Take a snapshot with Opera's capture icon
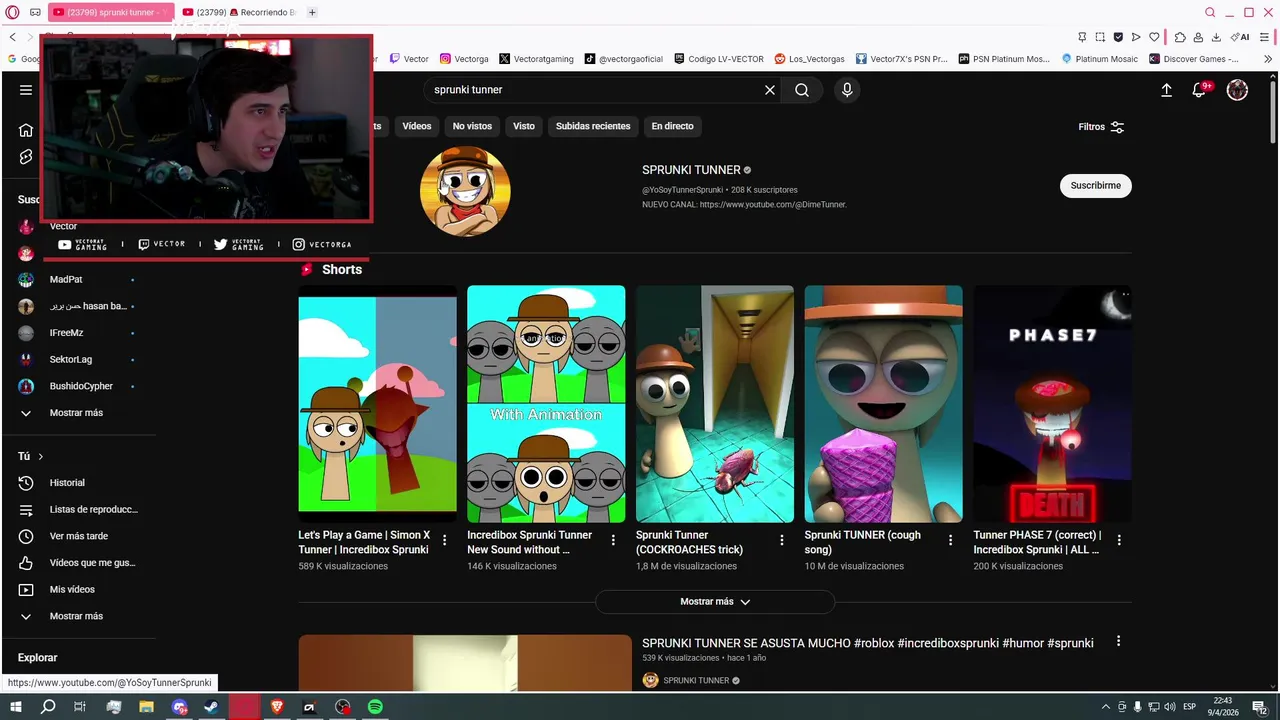This screenshot has width=1280, height=720. [x=1100, y=37]
